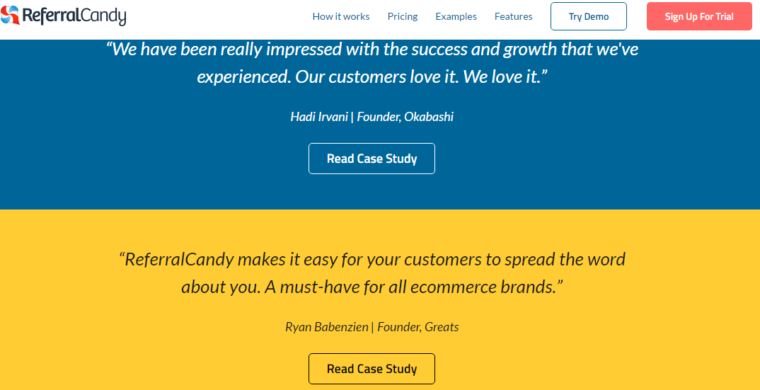Click empty yellow area beside Greats case study button
The height and width of the screenshot is (390, 760).
[x=582, y=369]
